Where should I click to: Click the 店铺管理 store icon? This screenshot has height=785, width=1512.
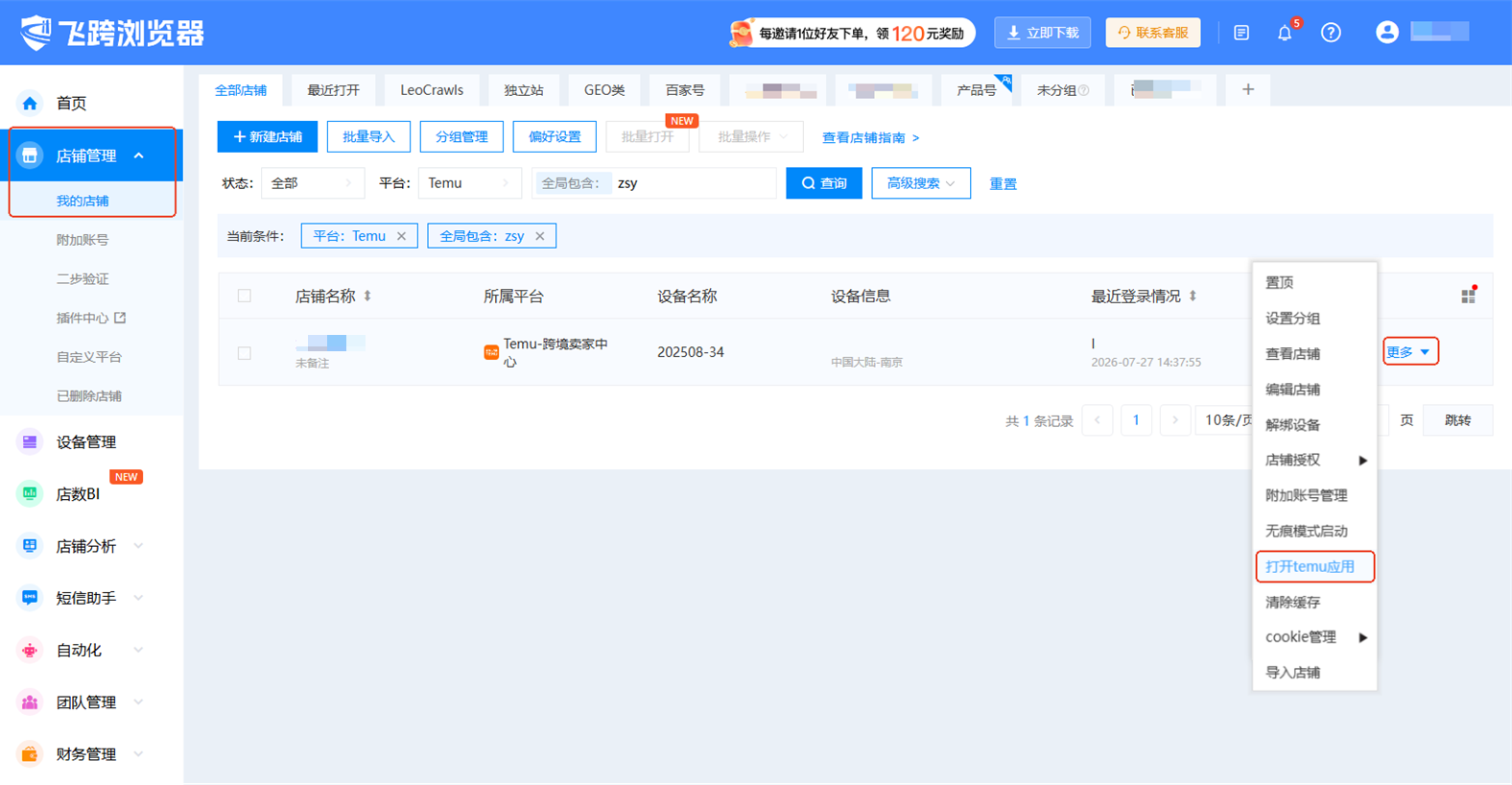click(30, 155)
